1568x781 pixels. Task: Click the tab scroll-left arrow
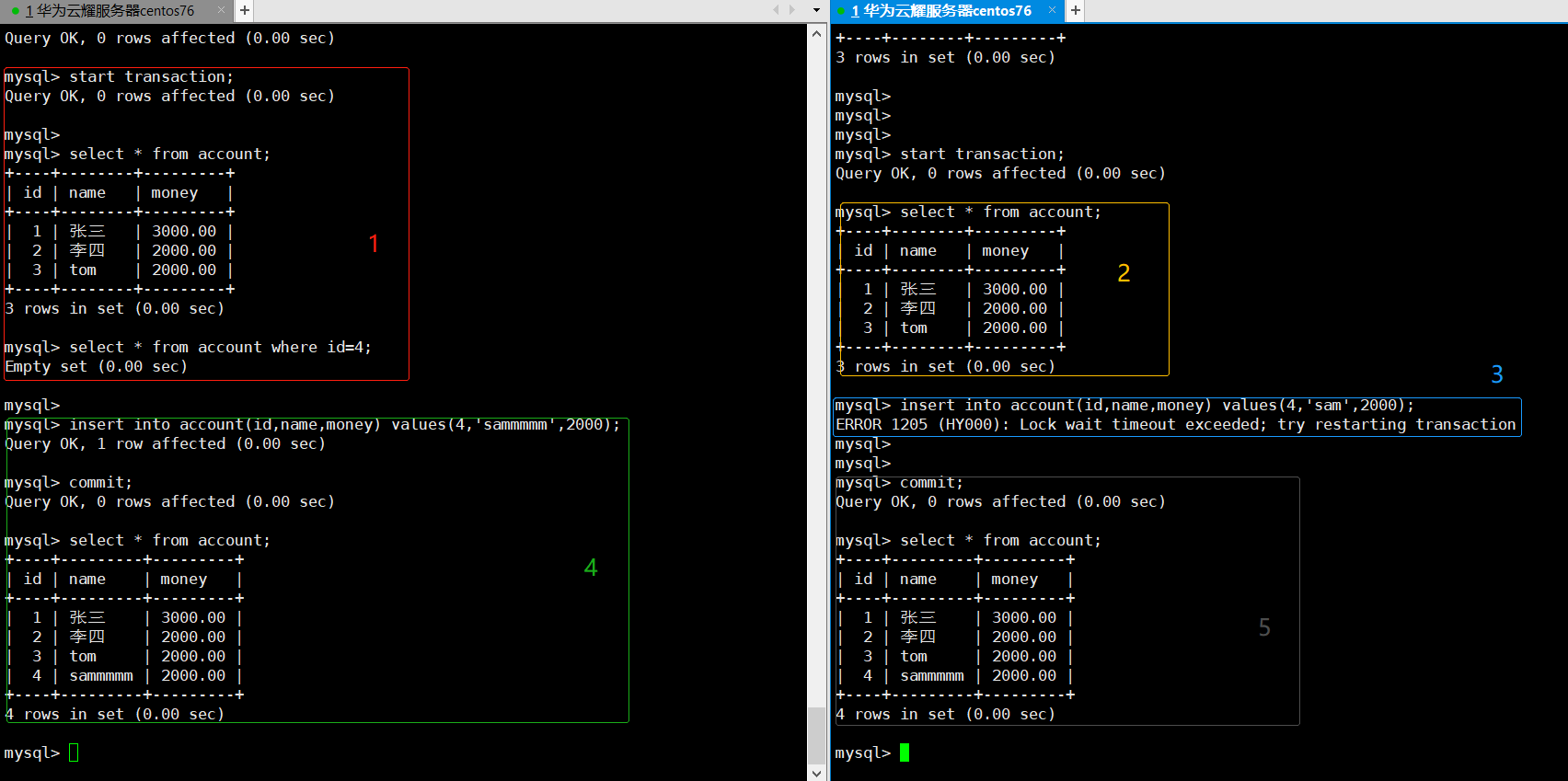[x=776, y=10]
